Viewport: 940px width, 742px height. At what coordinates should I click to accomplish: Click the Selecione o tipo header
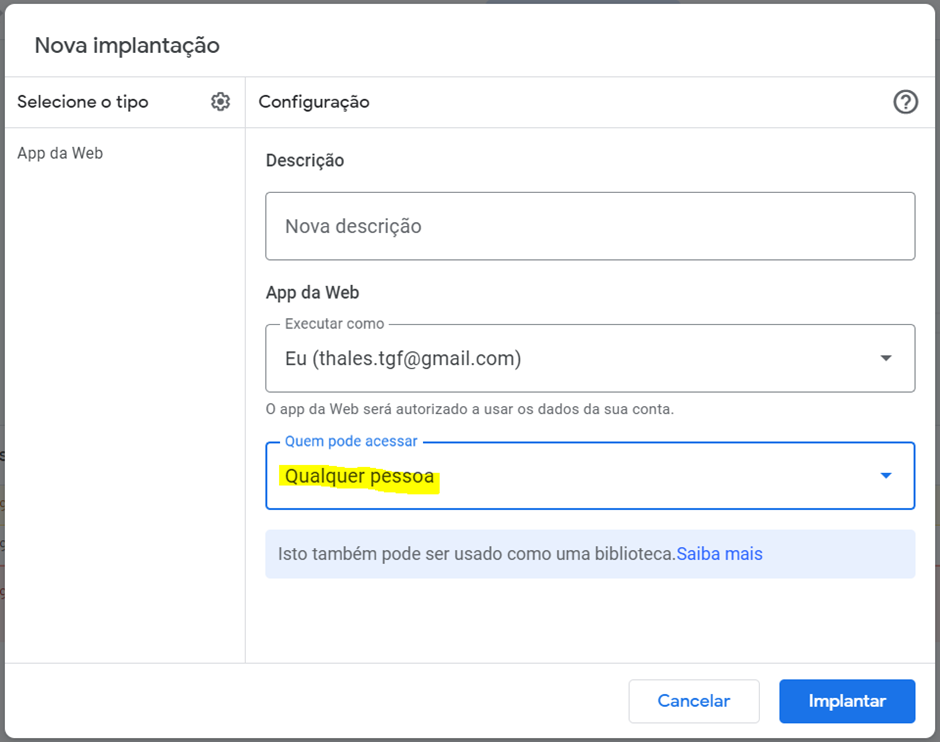pos(83,102)
